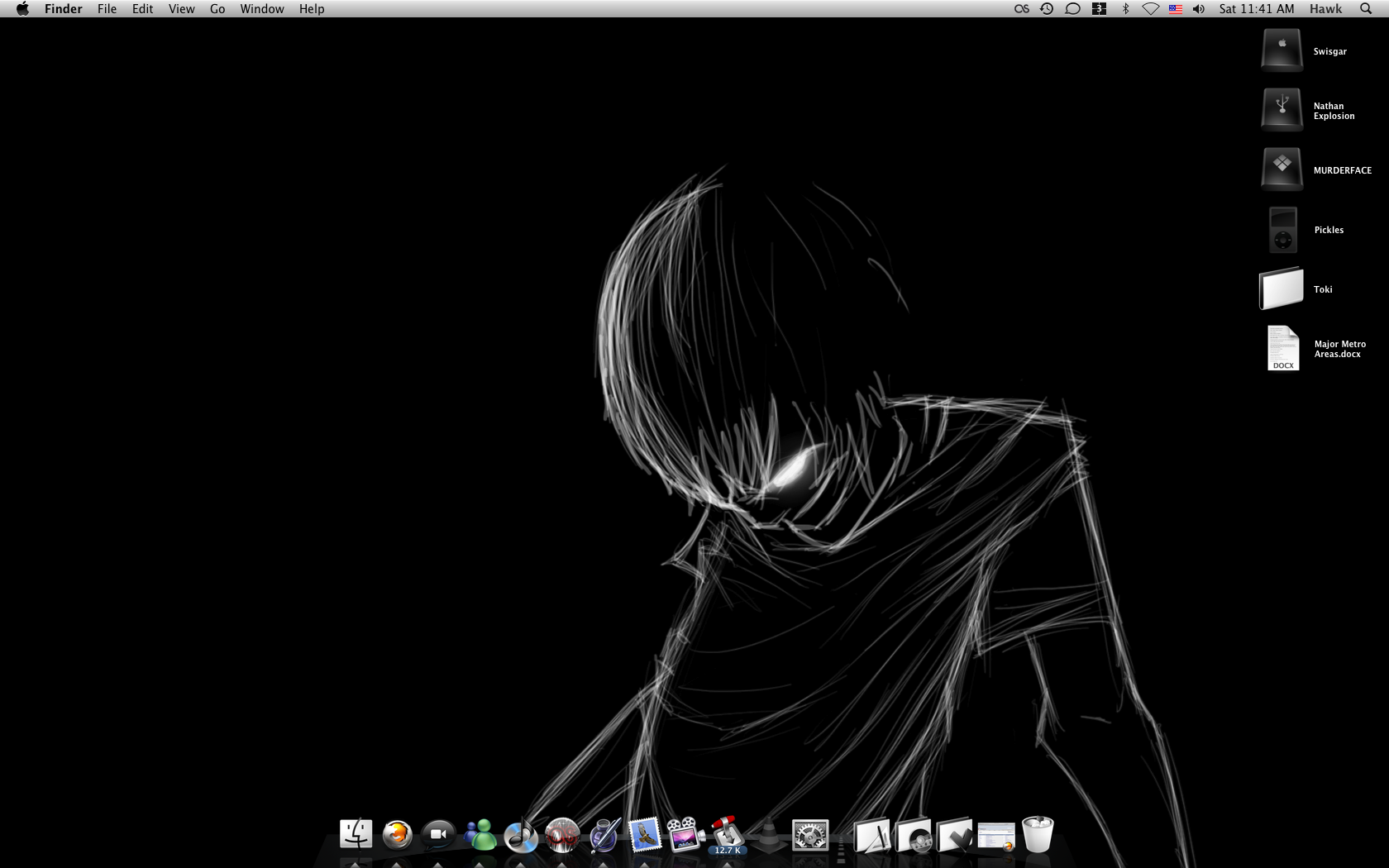Open System Preferences from the Dock
Image resolution: width=1389 pixels, height=868 pixels.
(x=810, y=835)
